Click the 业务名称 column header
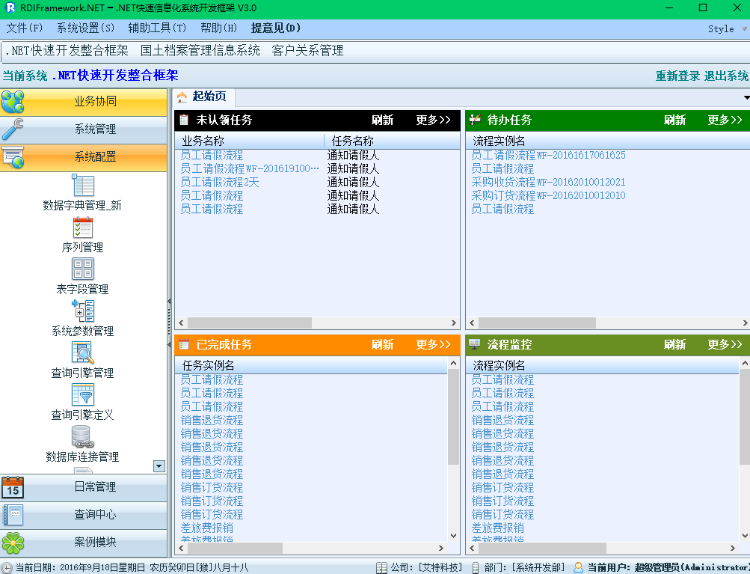This screenshot has width=750, height=574. click(250, 141)
